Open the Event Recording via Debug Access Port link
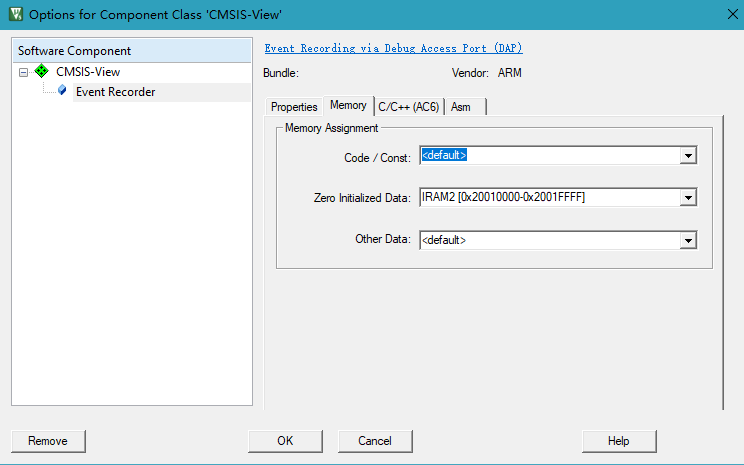The width and height of the screenshot is (744, 465). click(x=393, y=48)
